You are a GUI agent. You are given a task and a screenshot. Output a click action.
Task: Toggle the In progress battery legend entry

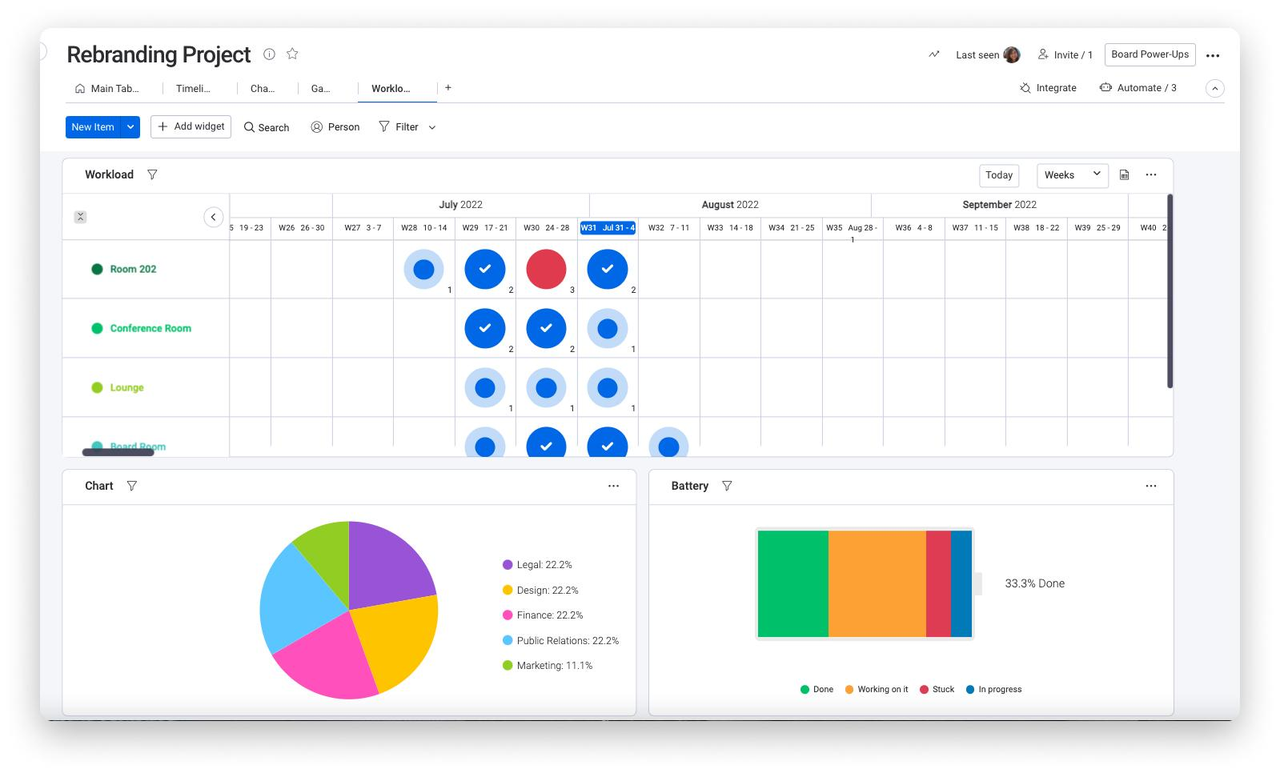tap(994, 689)
